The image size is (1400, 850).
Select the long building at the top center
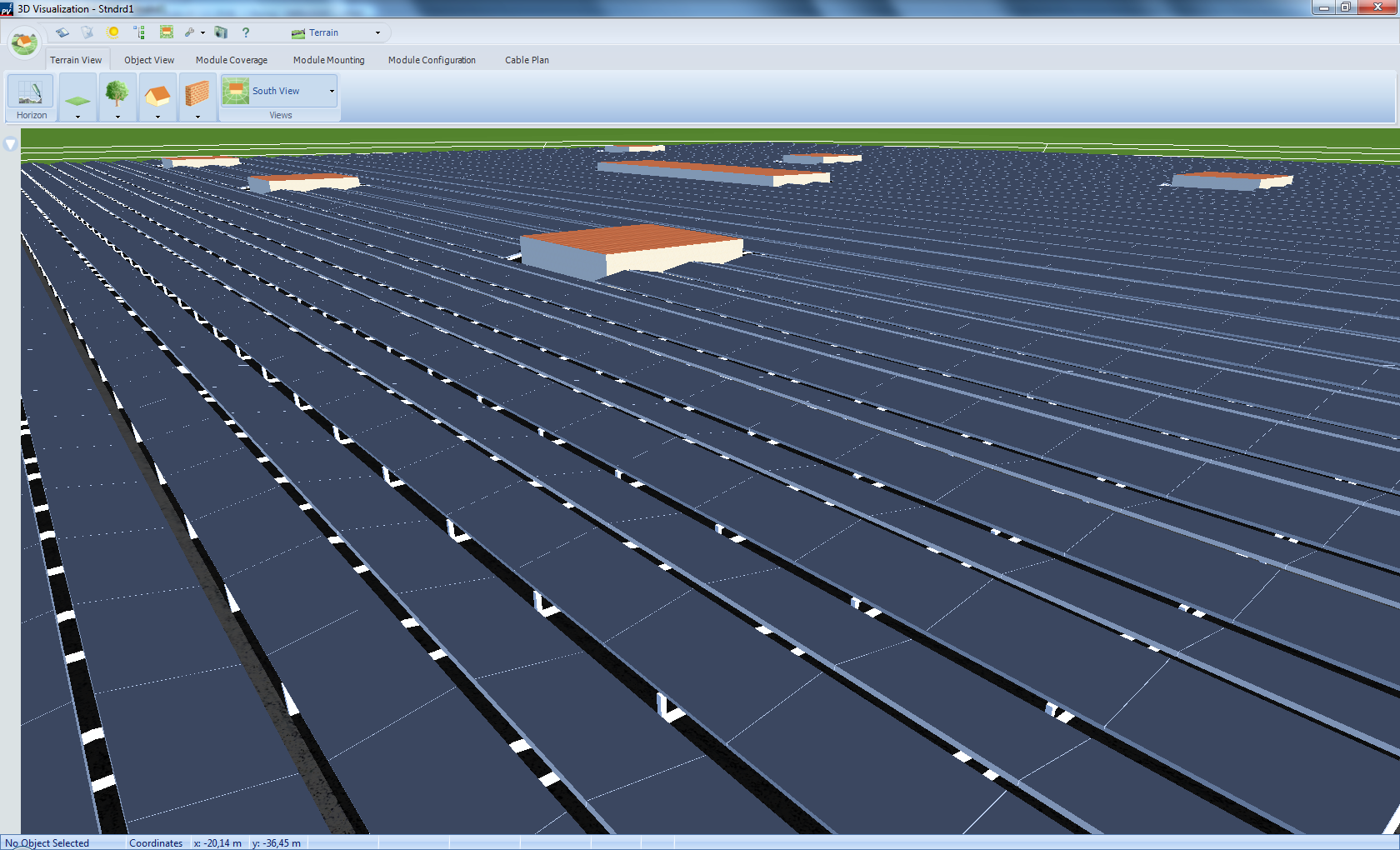[713, 172]
